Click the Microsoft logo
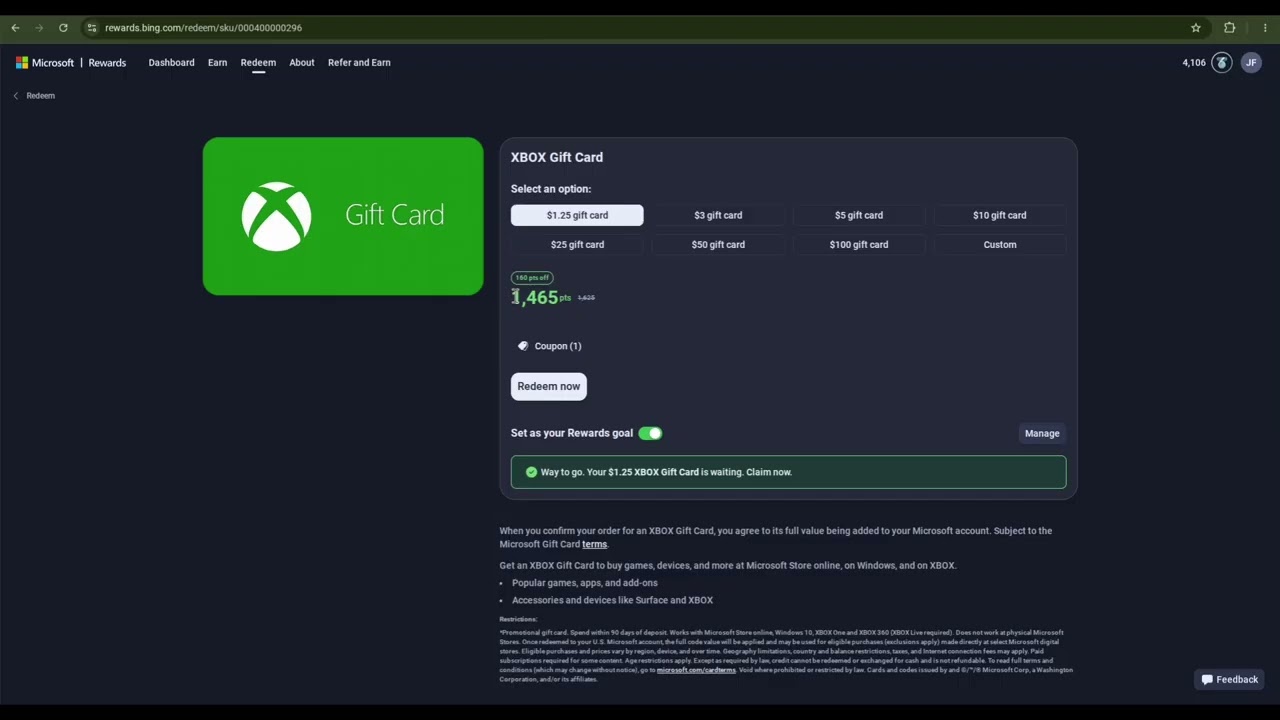Image resolution: width=1280 pixels, height=720 pixels. point(45,63)
